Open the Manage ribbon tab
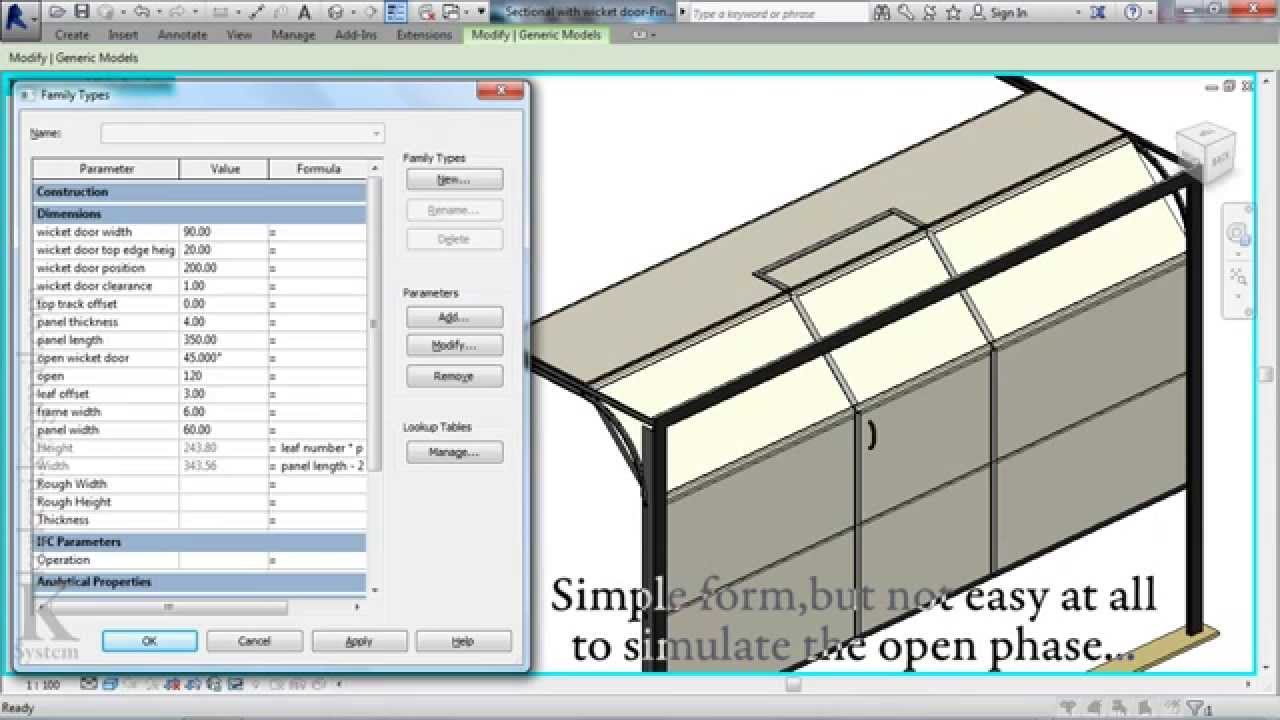Viewport: 1280px width, 720px height. (293, 35)
